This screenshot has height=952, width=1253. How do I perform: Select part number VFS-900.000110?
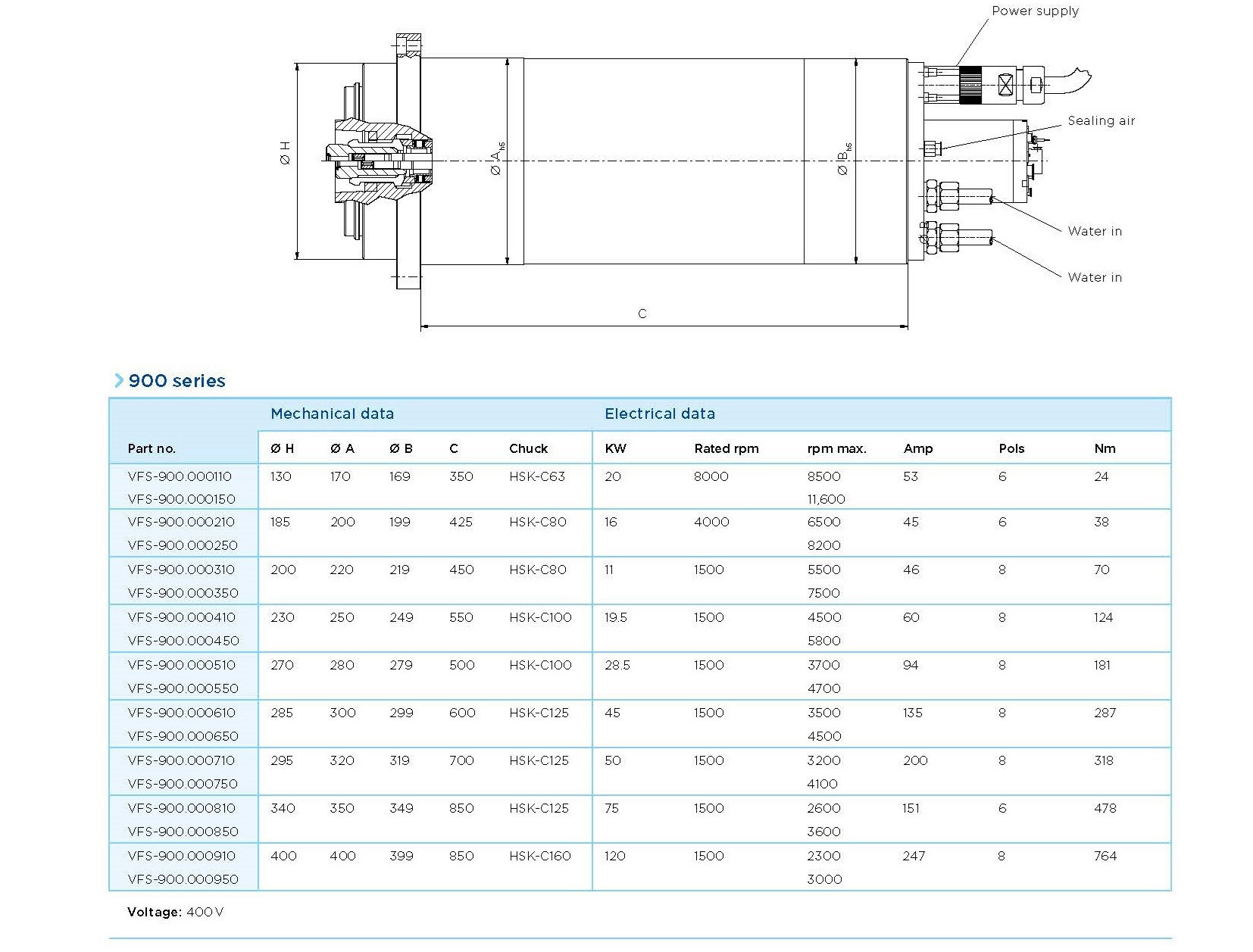[180, 476]
